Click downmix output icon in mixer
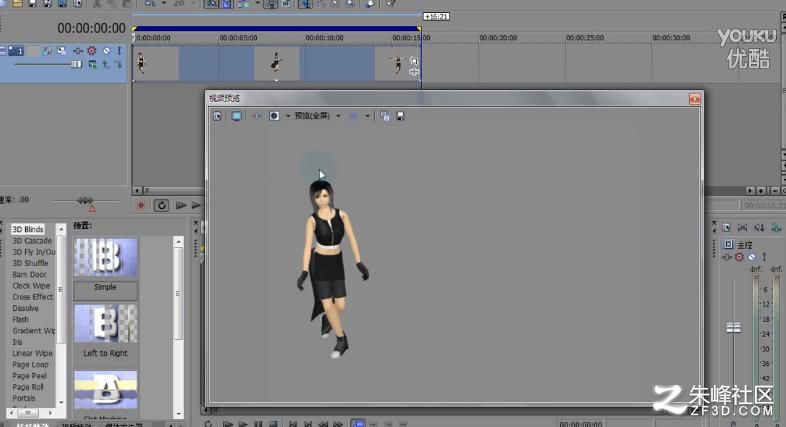 click(742, 228)
